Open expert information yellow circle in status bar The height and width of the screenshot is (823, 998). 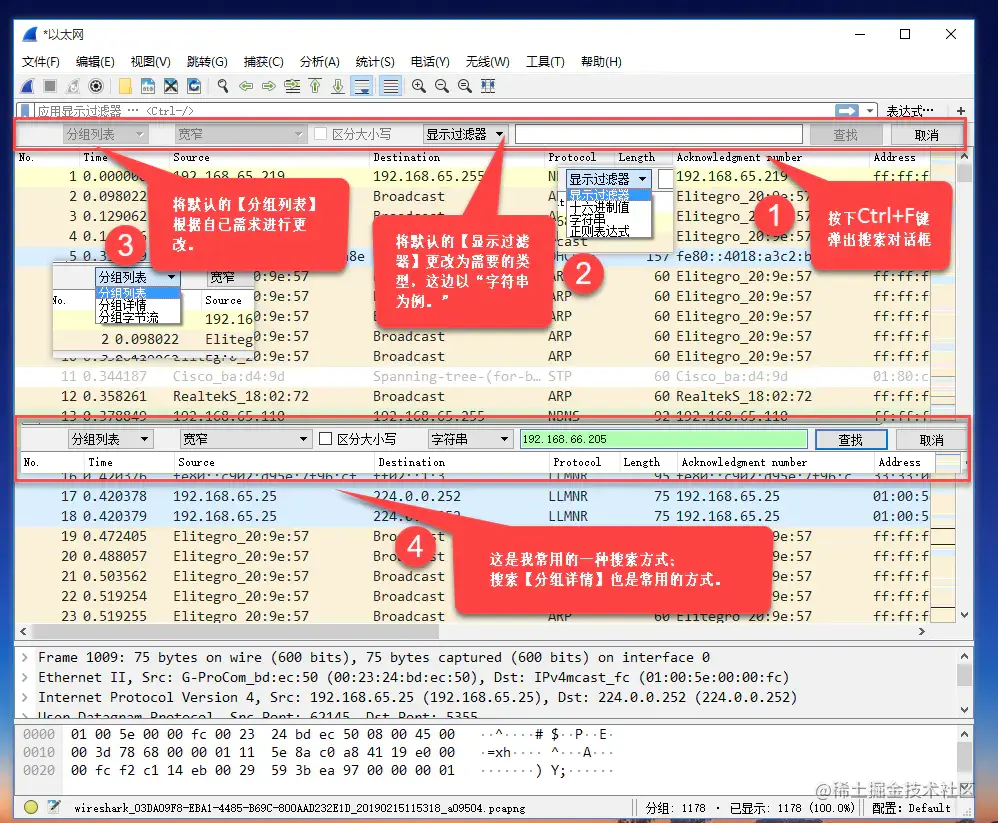[x=31, y=807]
